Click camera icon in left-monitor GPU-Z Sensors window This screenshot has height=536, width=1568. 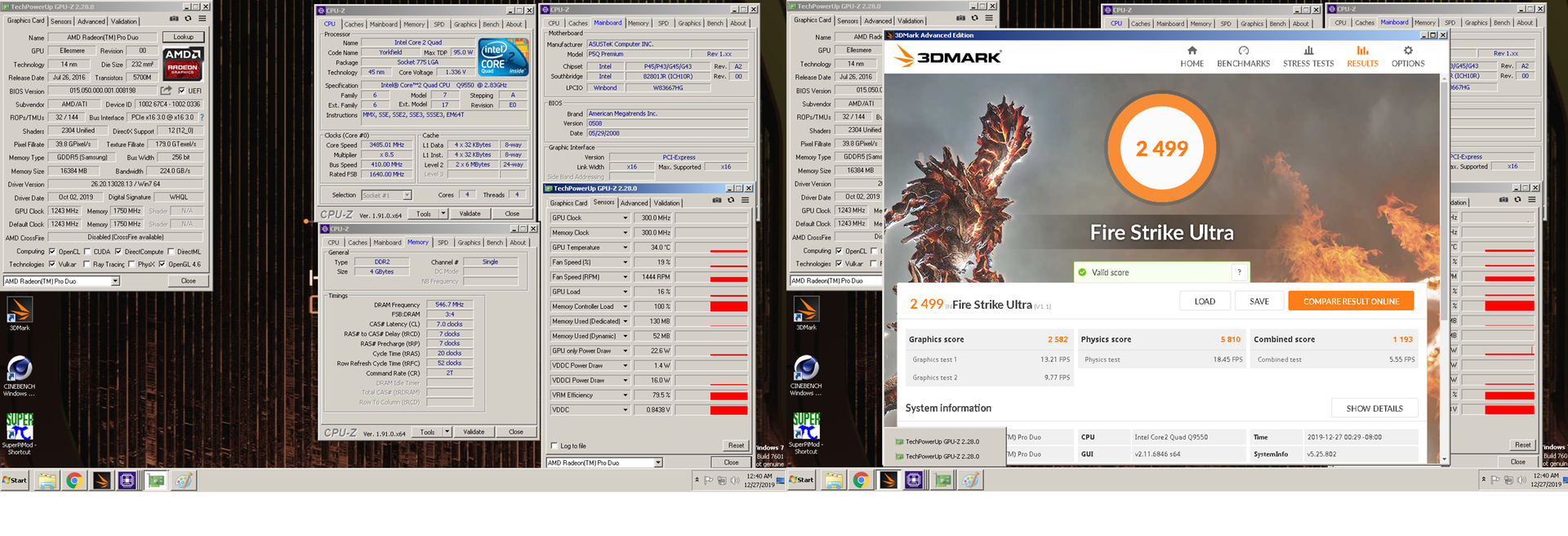tap(717, 200)
